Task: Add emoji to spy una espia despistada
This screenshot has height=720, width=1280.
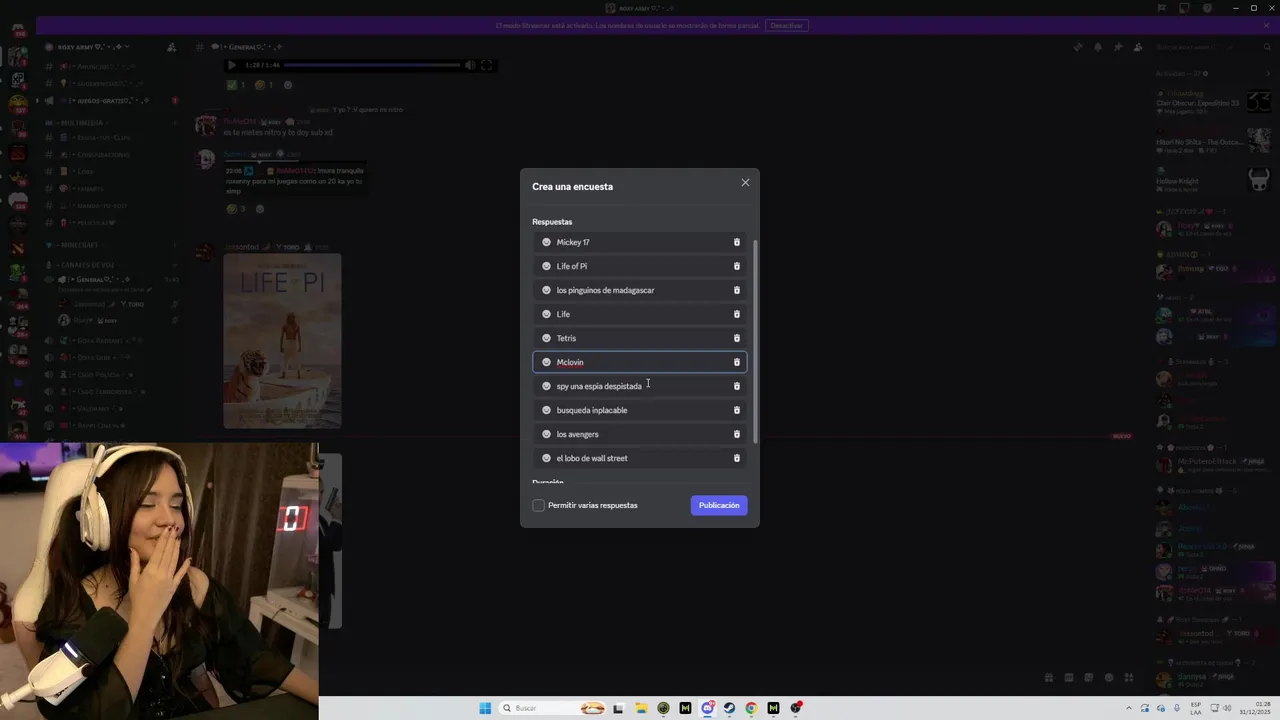Action: click(x=546, y=386)
